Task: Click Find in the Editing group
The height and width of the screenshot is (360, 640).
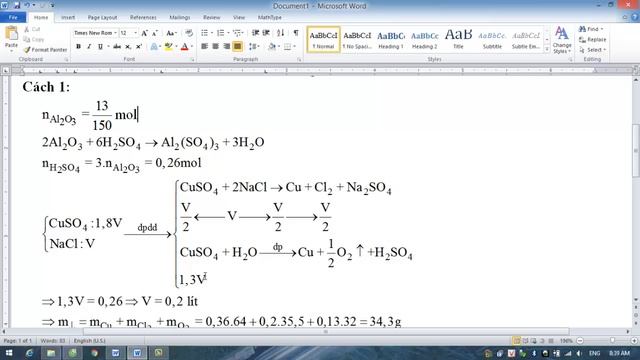Action: pyautogui.click(x=591, y=29)
